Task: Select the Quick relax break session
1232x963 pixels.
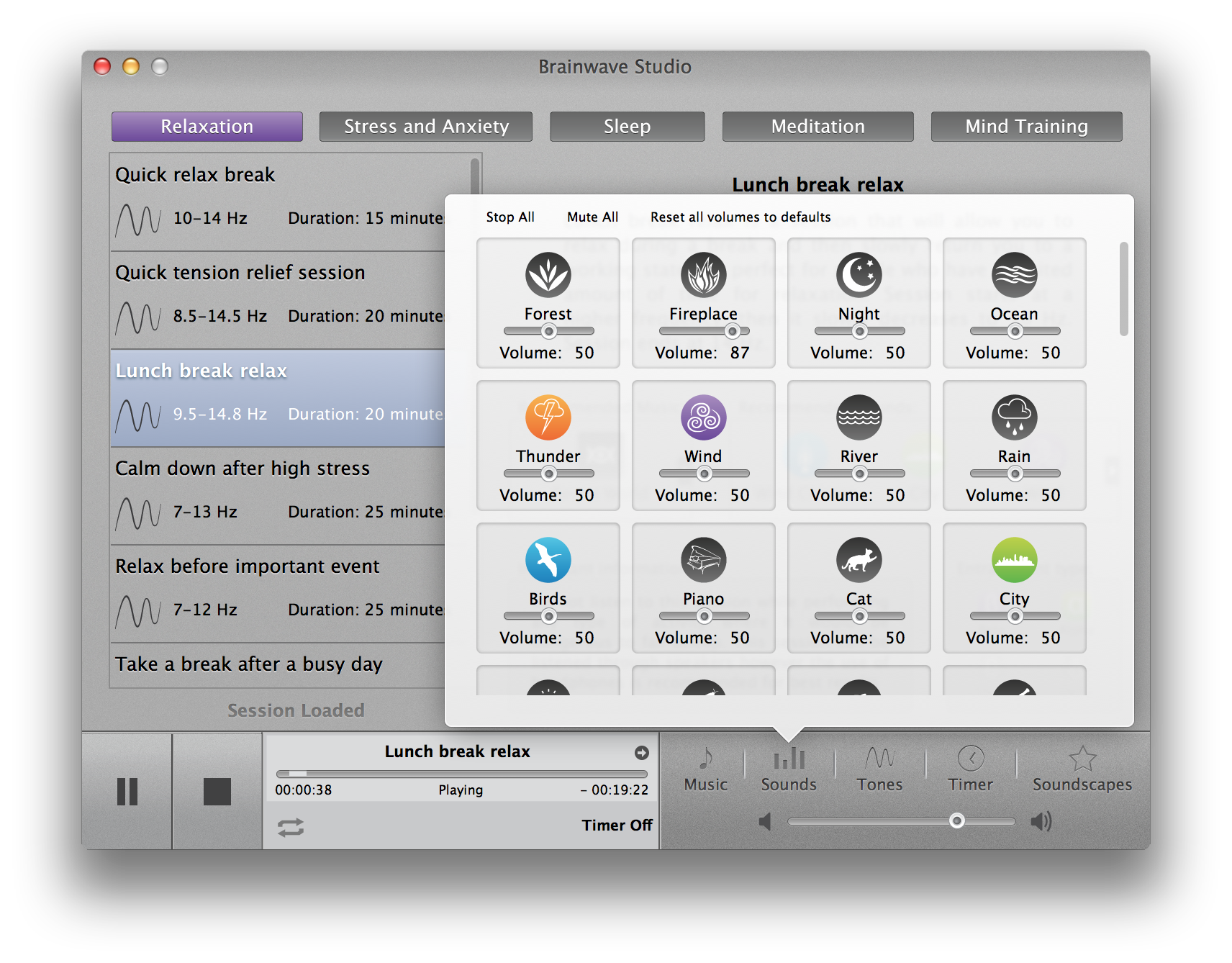Action: (x=277, y=202)
